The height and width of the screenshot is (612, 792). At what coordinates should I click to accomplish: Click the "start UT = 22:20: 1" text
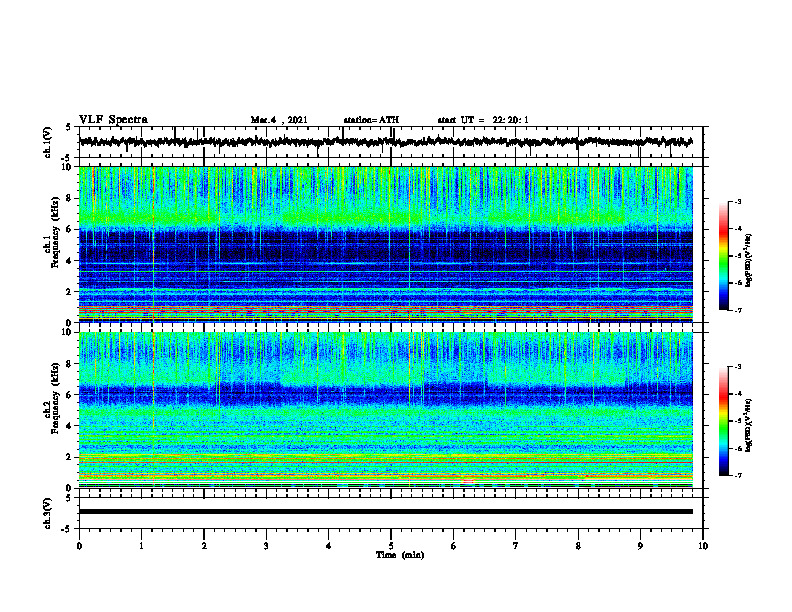point(483,120)
